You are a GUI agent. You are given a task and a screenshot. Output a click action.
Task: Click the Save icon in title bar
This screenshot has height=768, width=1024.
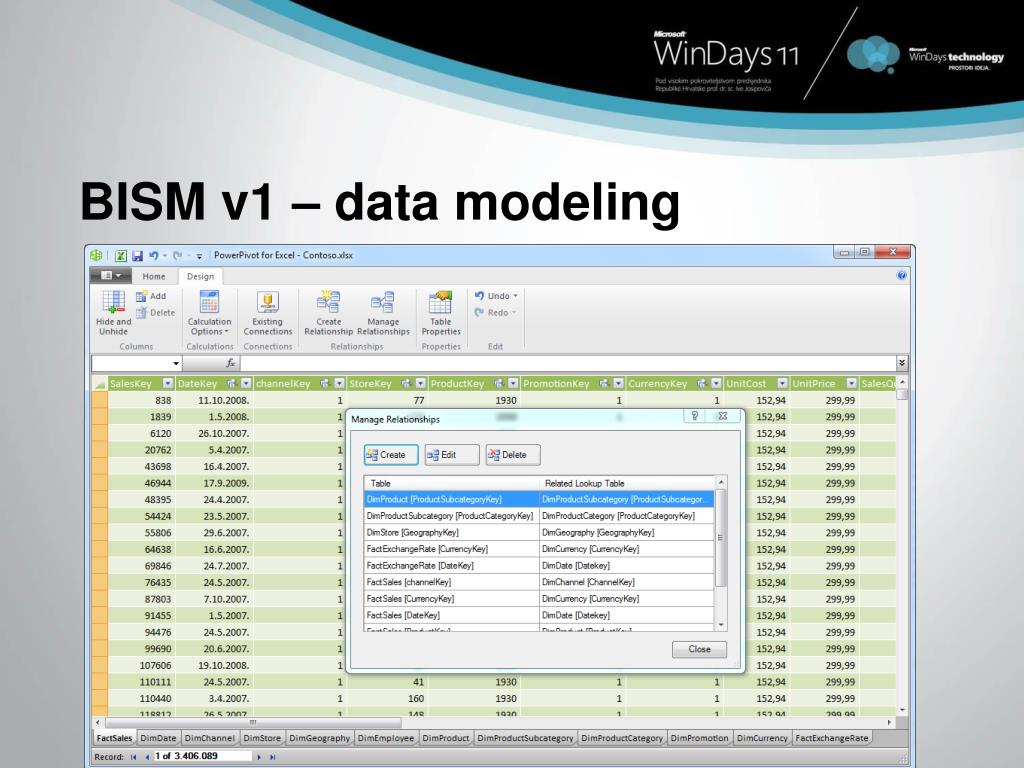pos(137,255)
